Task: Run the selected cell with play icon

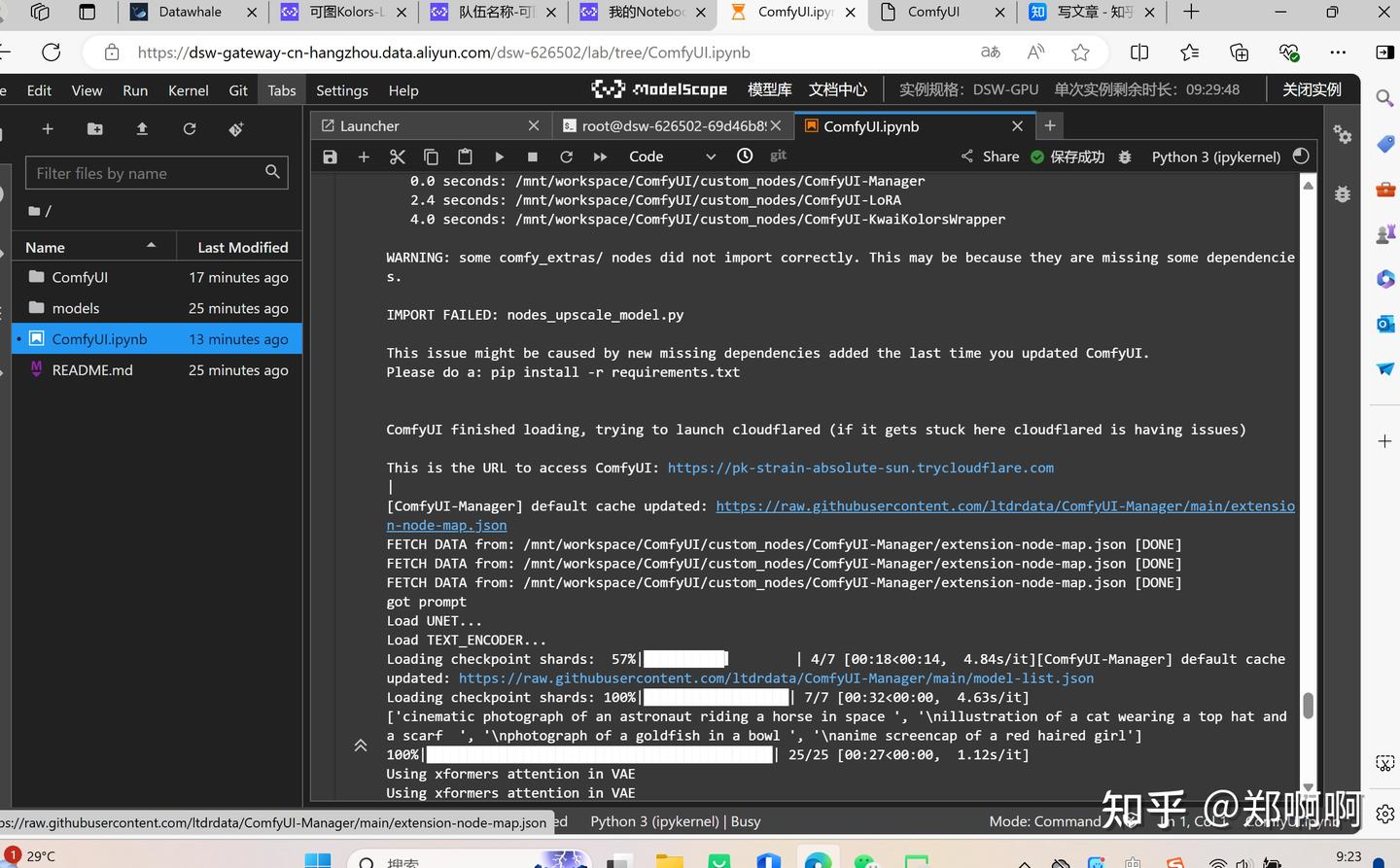Action: coord(499,156)
